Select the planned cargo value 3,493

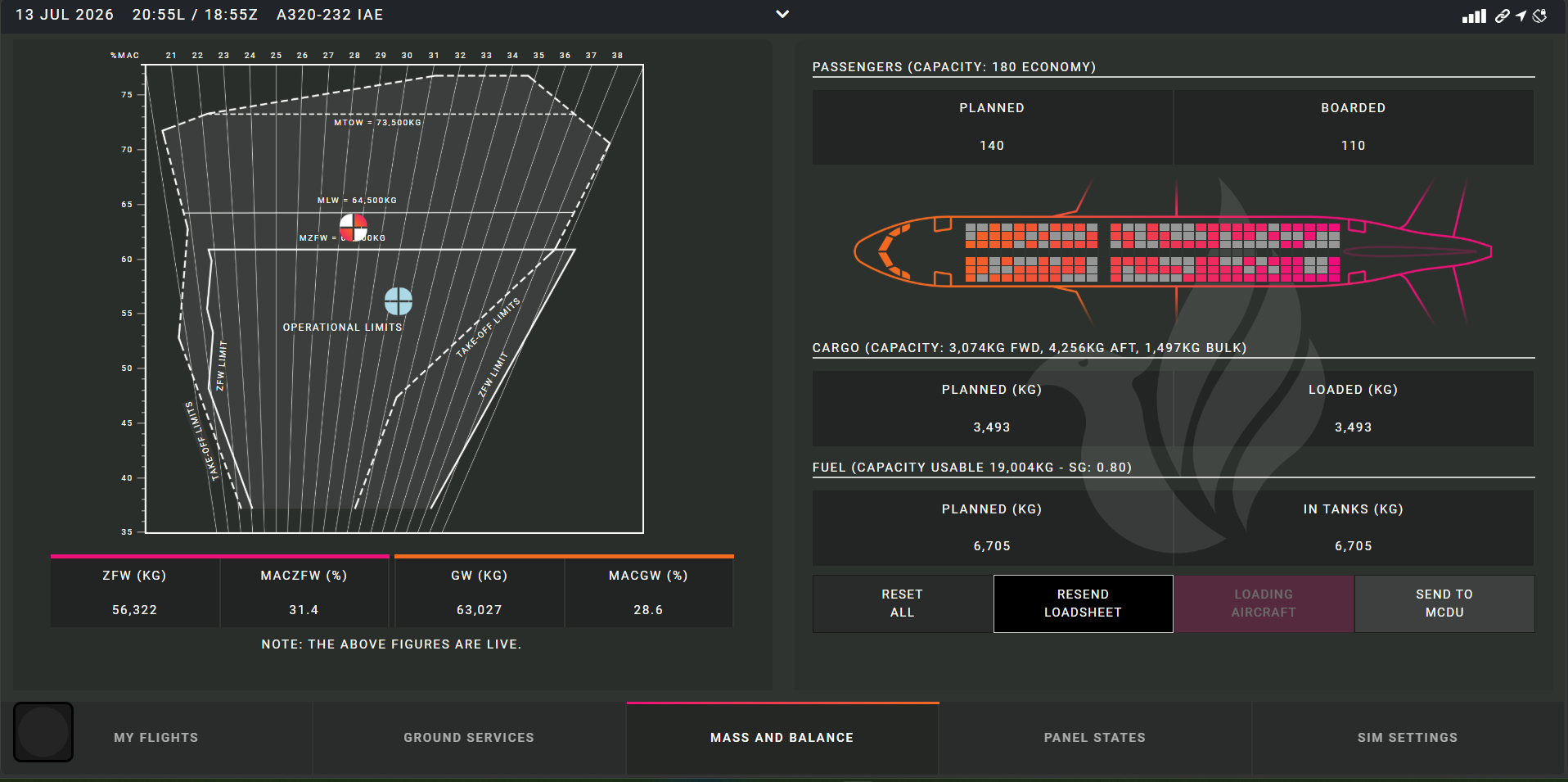992,427
